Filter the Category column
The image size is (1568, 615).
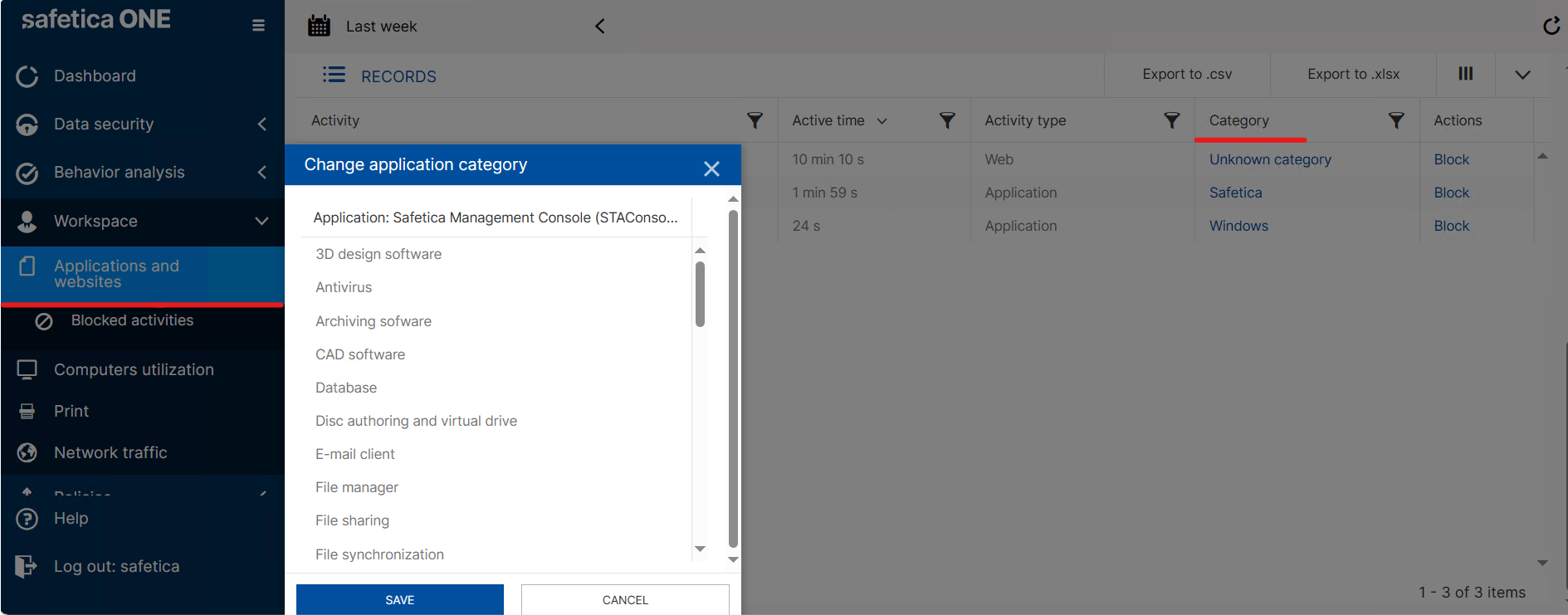1396,120
